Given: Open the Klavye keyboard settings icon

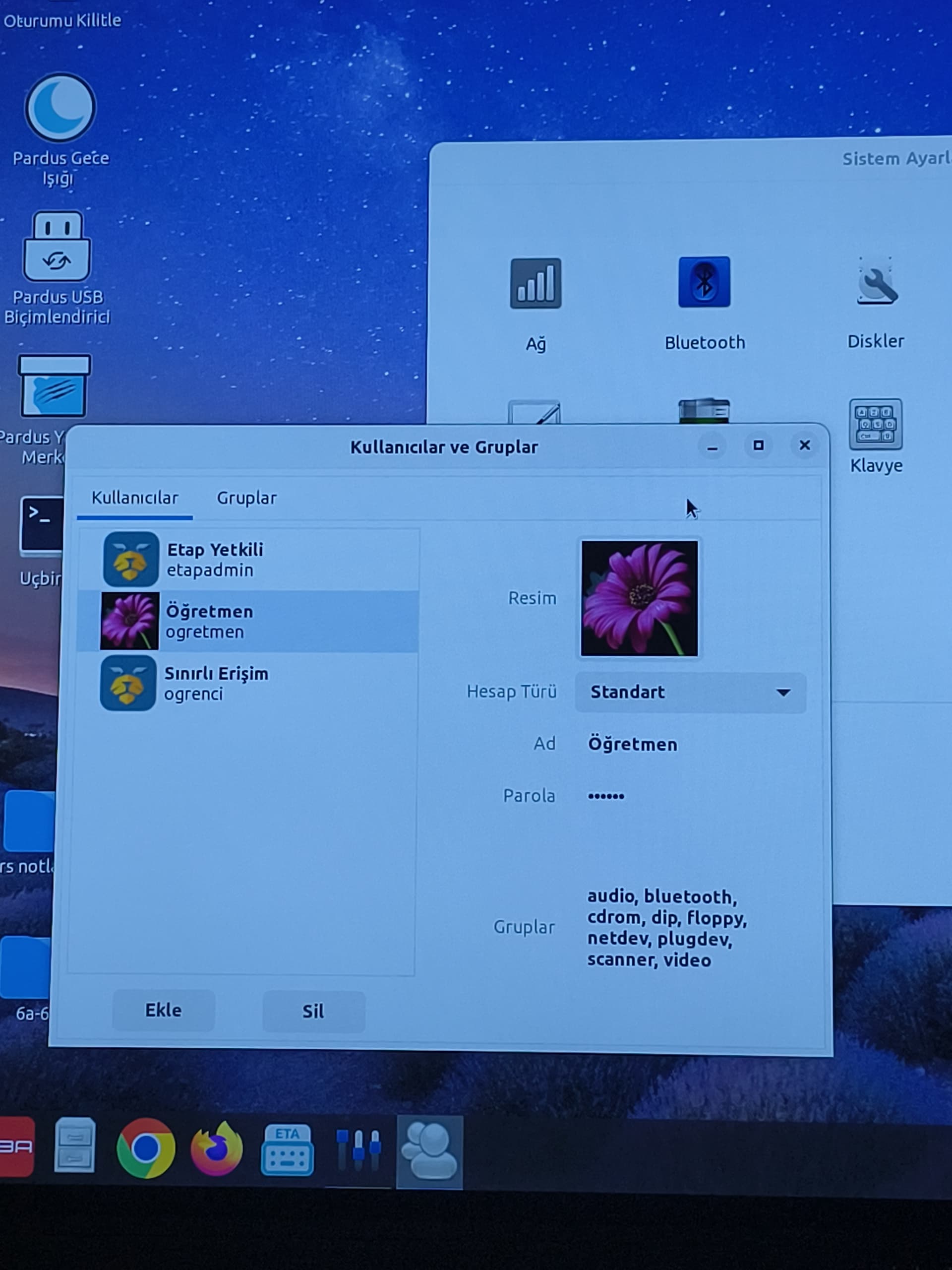Looking at the screenshot, I should click(x=875, y=425).
